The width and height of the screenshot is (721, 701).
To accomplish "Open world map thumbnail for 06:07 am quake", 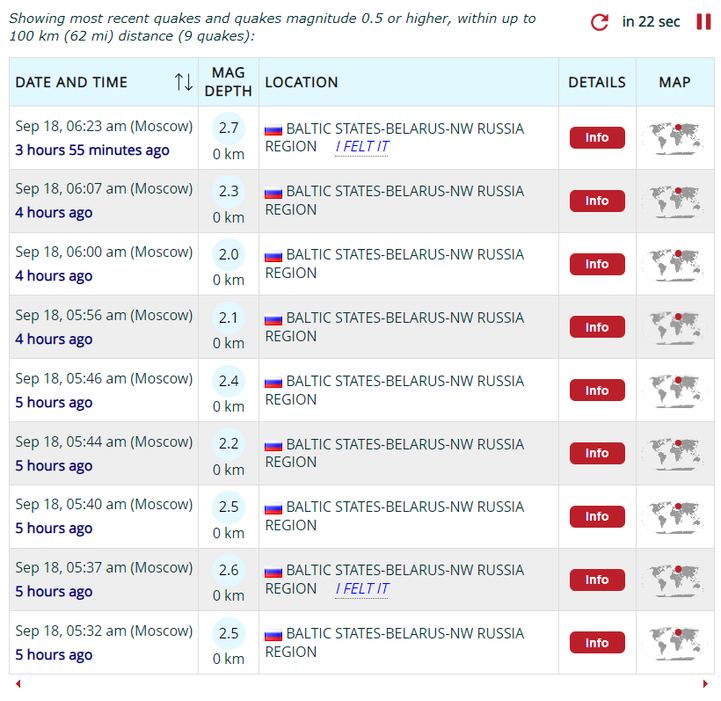I will tap(674, 201).
